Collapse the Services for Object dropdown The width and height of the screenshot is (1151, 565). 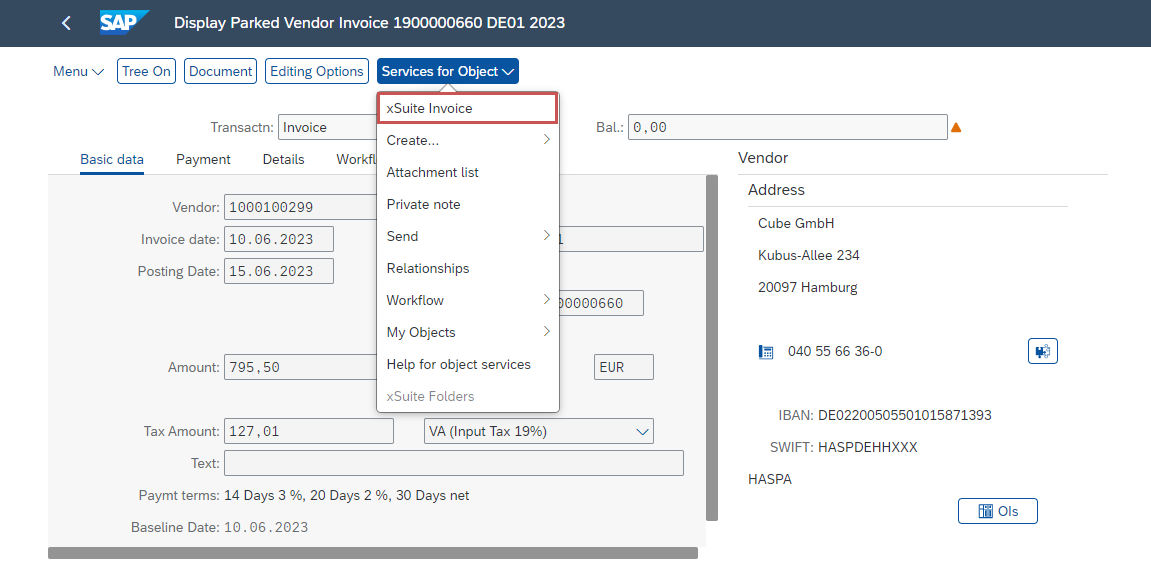point(447,72)
